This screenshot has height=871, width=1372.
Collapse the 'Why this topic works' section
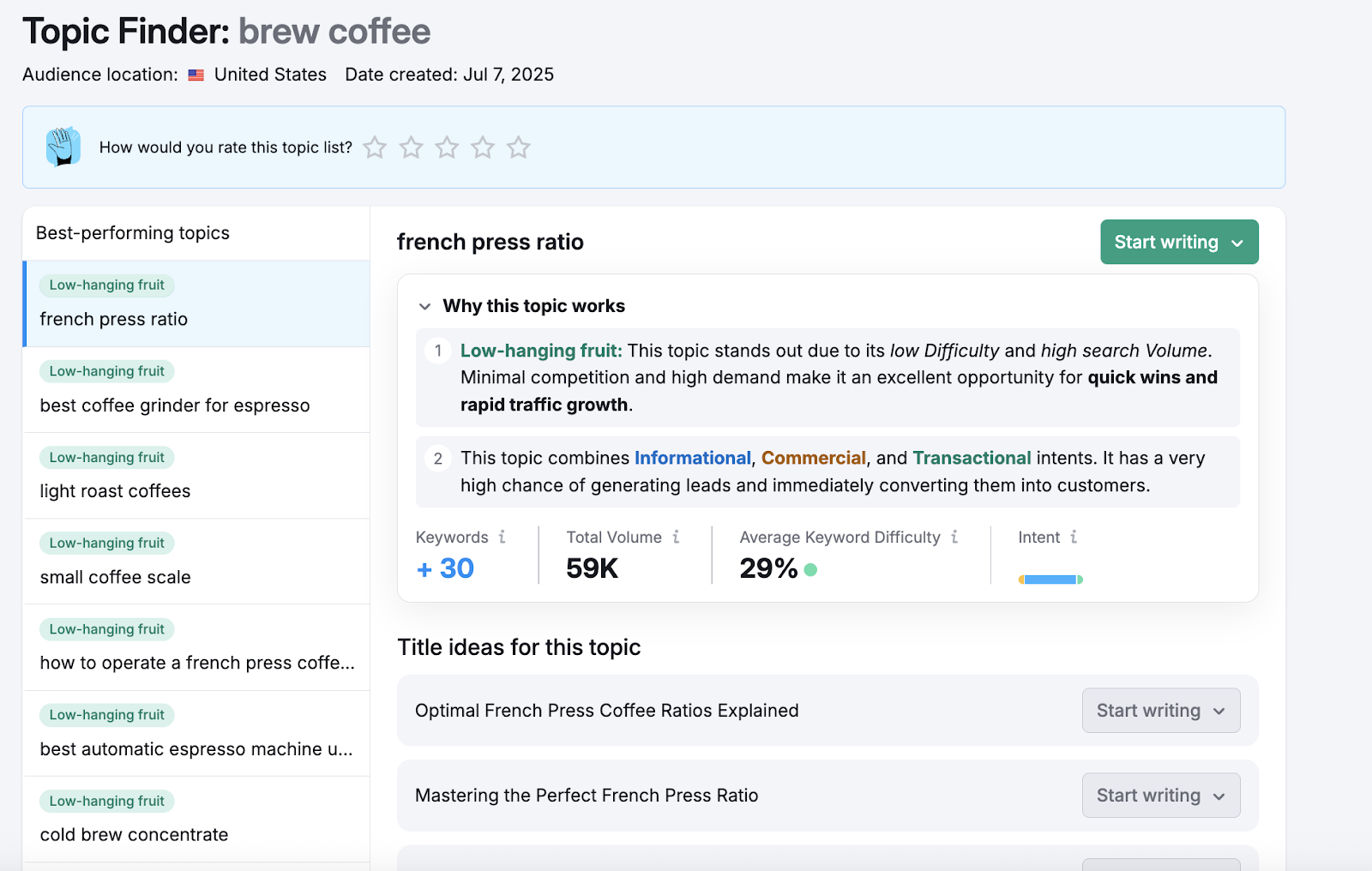tap(424, 306)
